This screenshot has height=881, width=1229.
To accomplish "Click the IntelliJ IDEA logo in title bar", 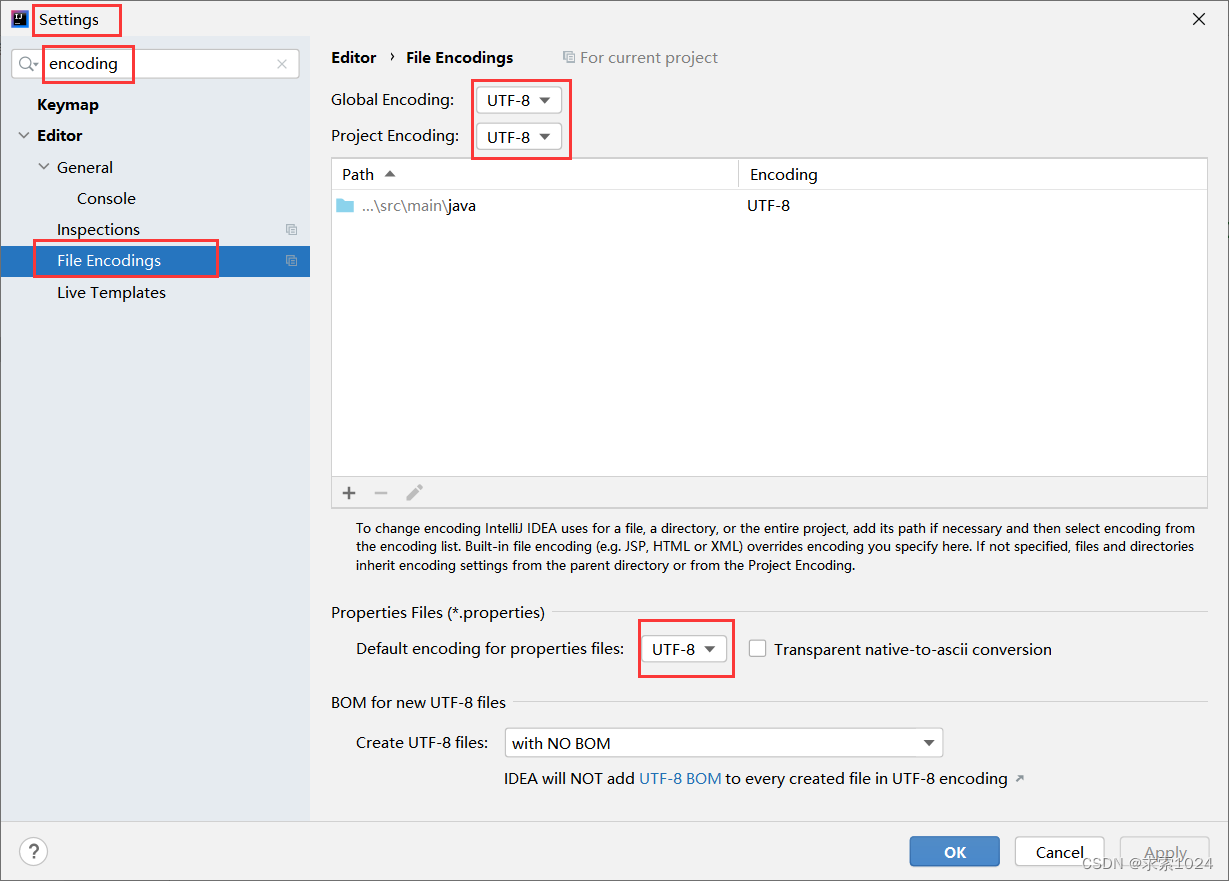I will (20, 19).
